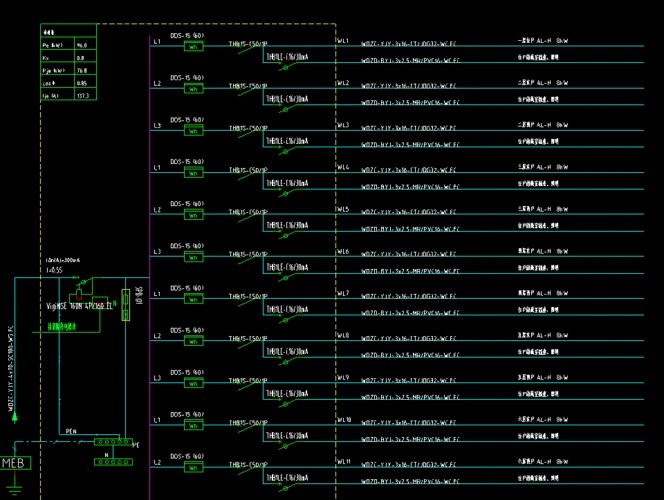The image size is (664, 500).
Task: Select the first DDS-15 meter label
Action: pyautogui.click(x=187, y=35)
